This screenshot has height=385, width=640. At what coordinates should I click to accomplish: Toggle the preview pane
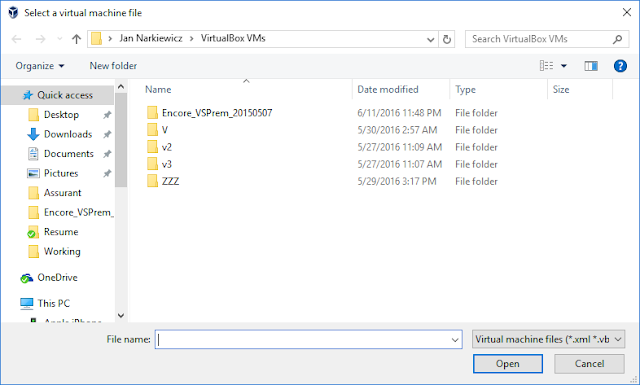591,66
